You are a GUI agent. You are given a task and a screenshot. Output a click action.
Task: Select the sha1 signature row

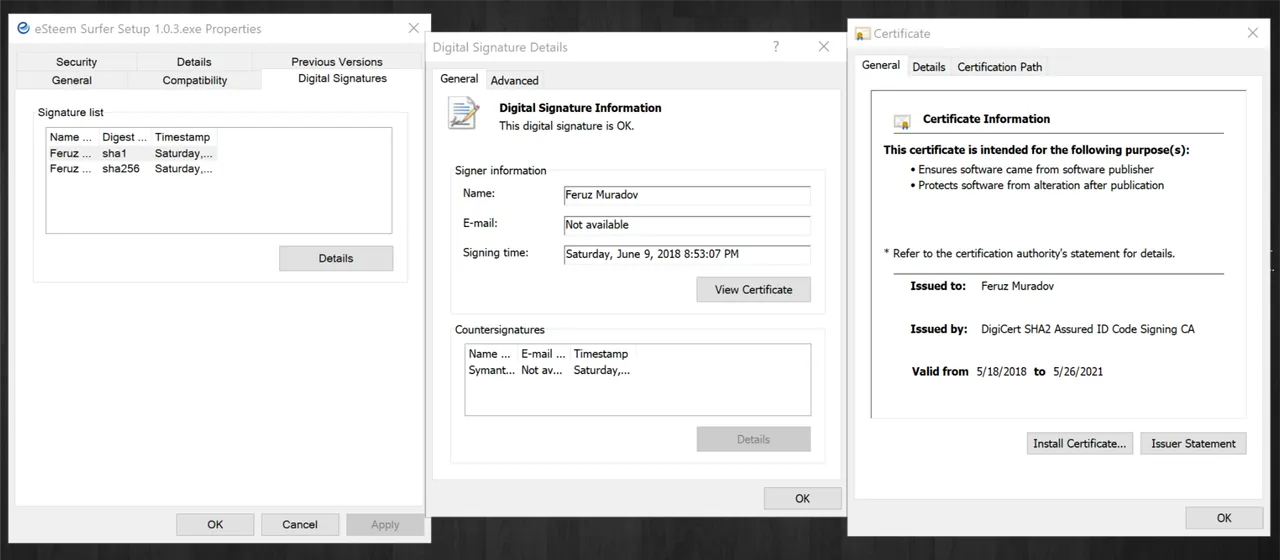131,153
